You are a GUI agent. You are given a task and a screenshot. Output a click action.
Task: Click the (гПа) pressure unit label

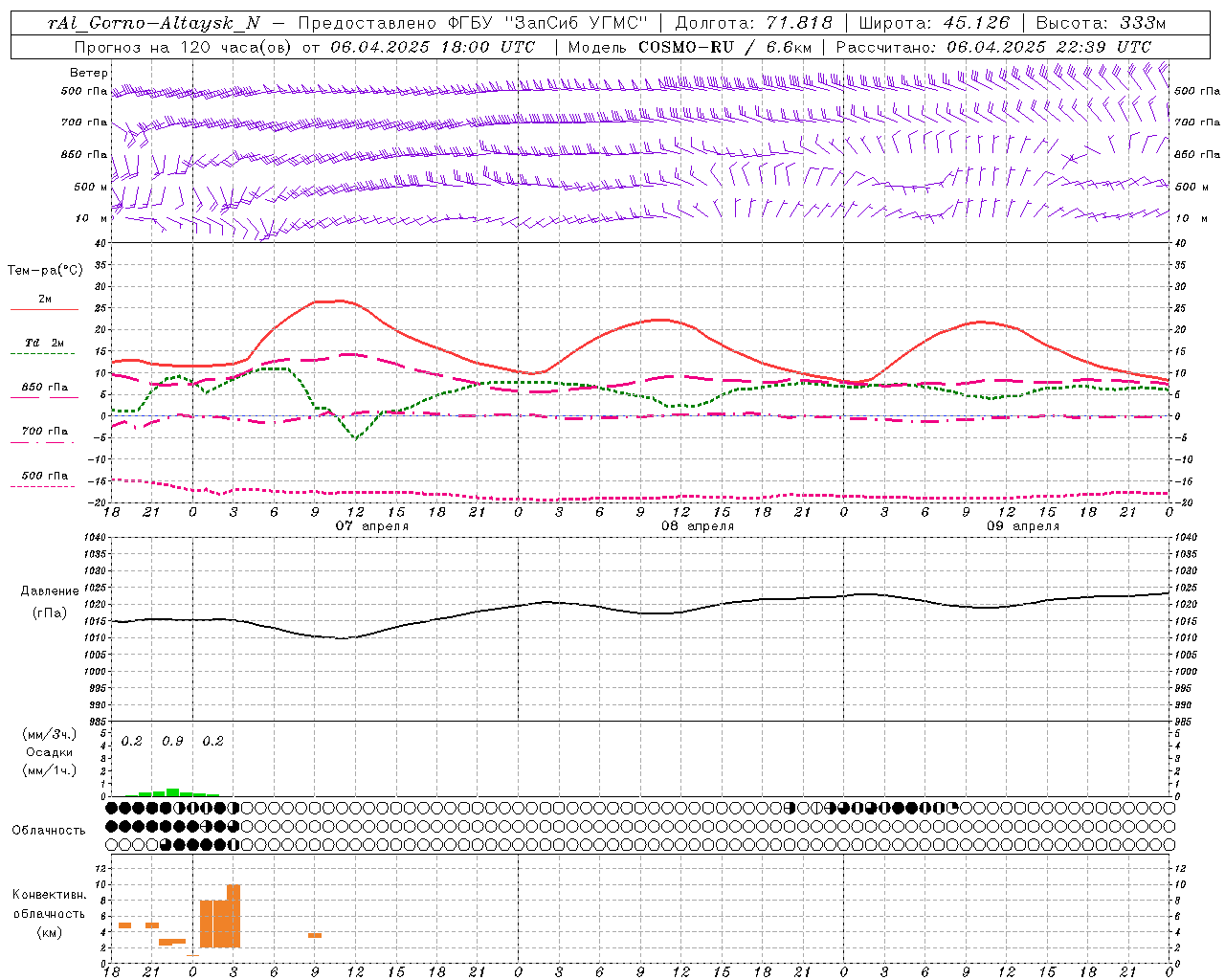(50, 613)
